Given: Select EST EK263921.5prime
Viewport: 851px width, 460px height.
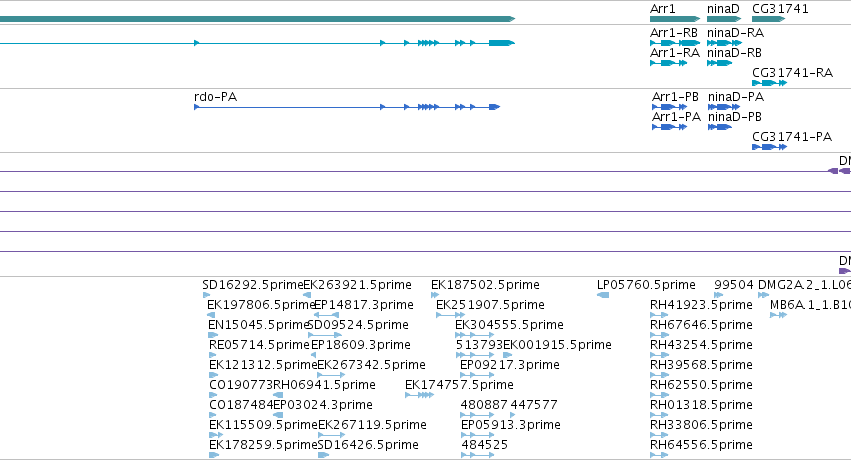Looking at the screenshot, I should (357, 285).
